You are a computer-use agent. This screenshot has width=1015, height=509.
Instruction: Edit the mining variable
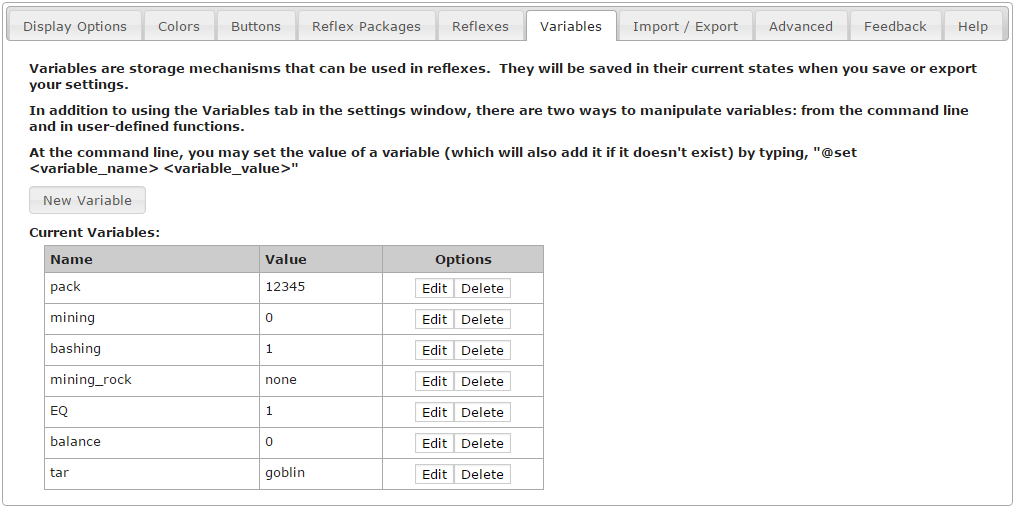(434, 319)
